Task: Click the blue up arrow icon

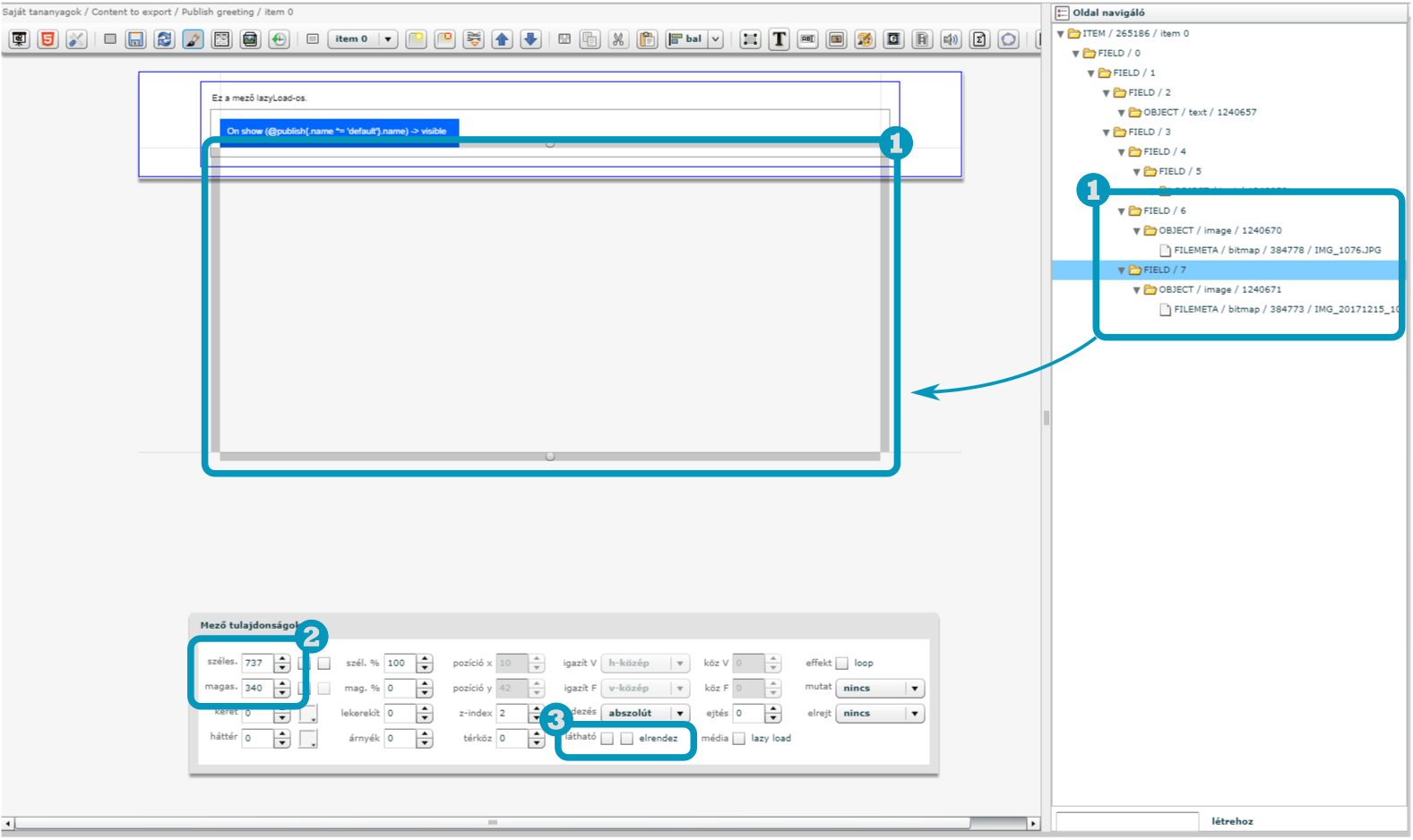Action: (502, 39)
